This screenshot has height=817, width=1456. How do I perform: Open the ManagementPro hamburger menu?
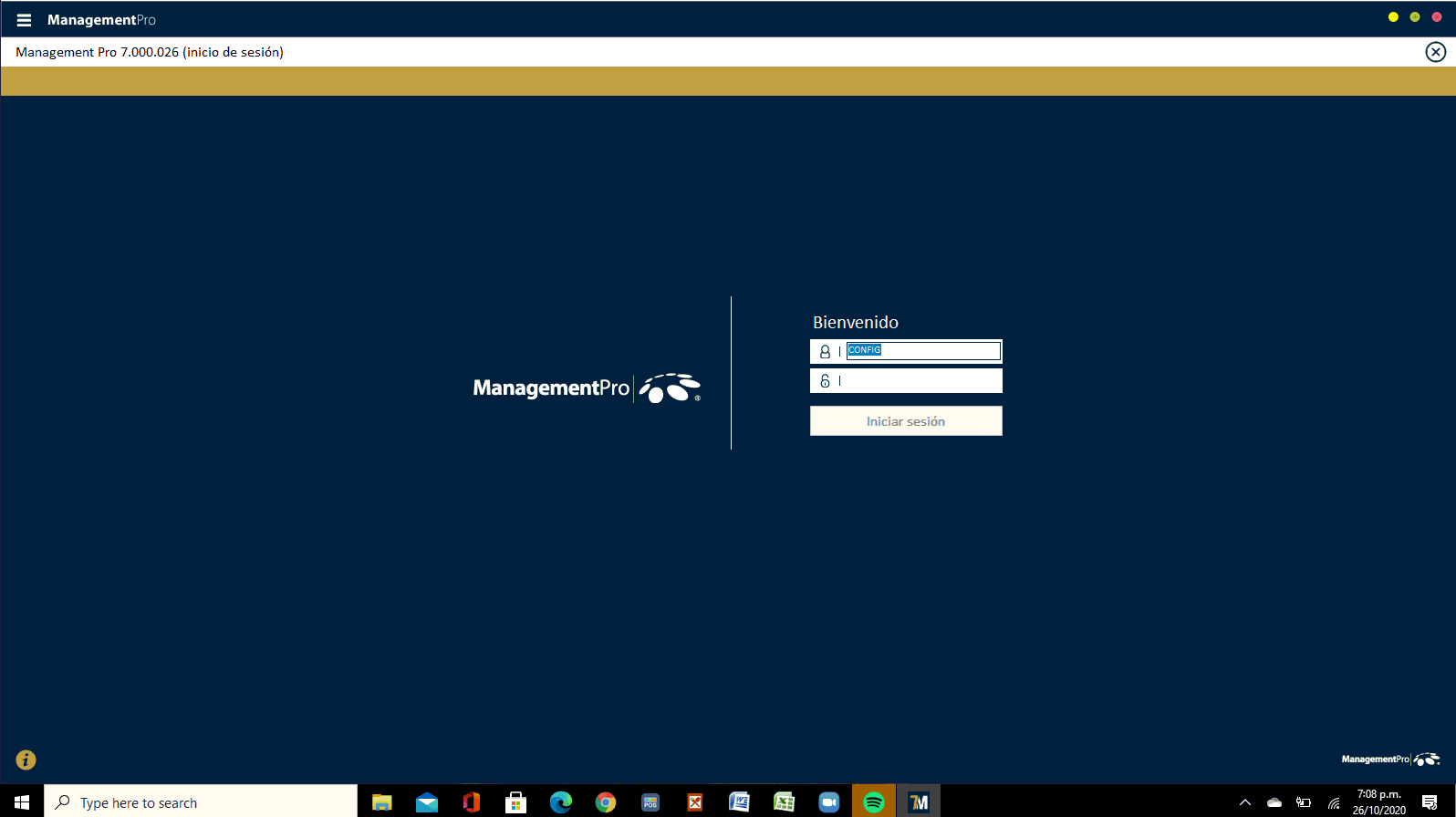point(24,20)
